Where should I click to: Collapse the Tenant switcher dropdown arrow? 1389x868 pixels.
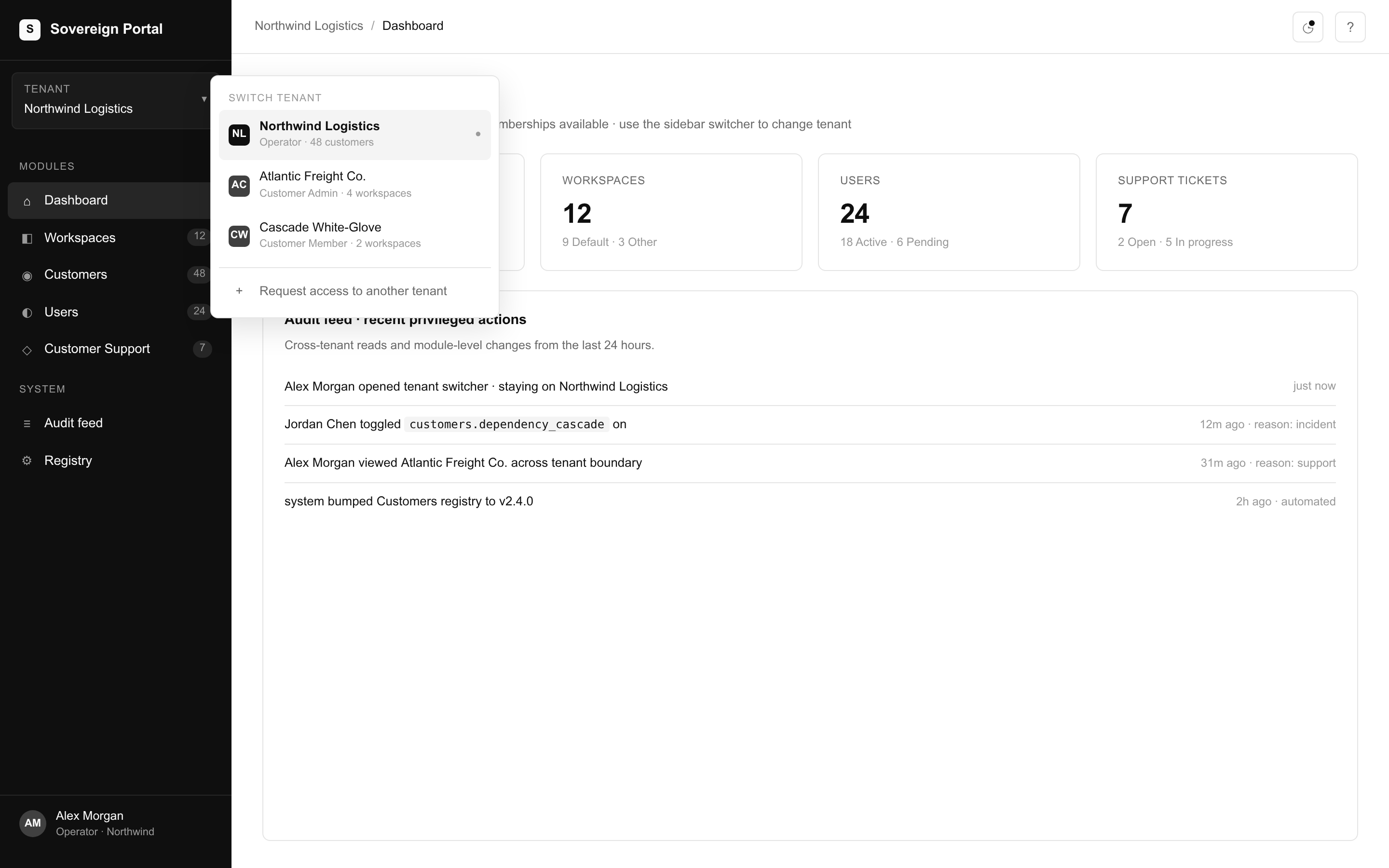coord(204,99)
